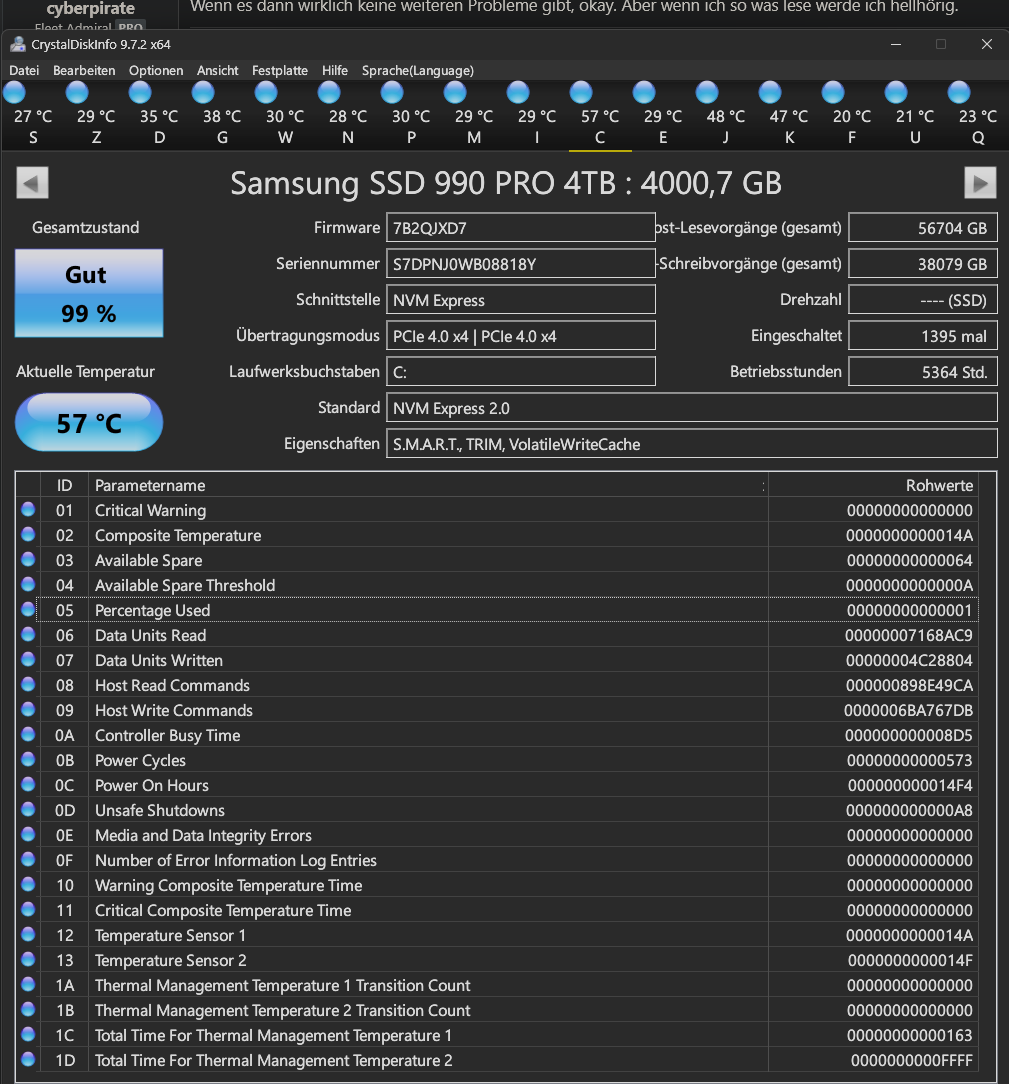Select drive E disk icon
Screen dimensions: 1009x1084
(x=644, y=93)
